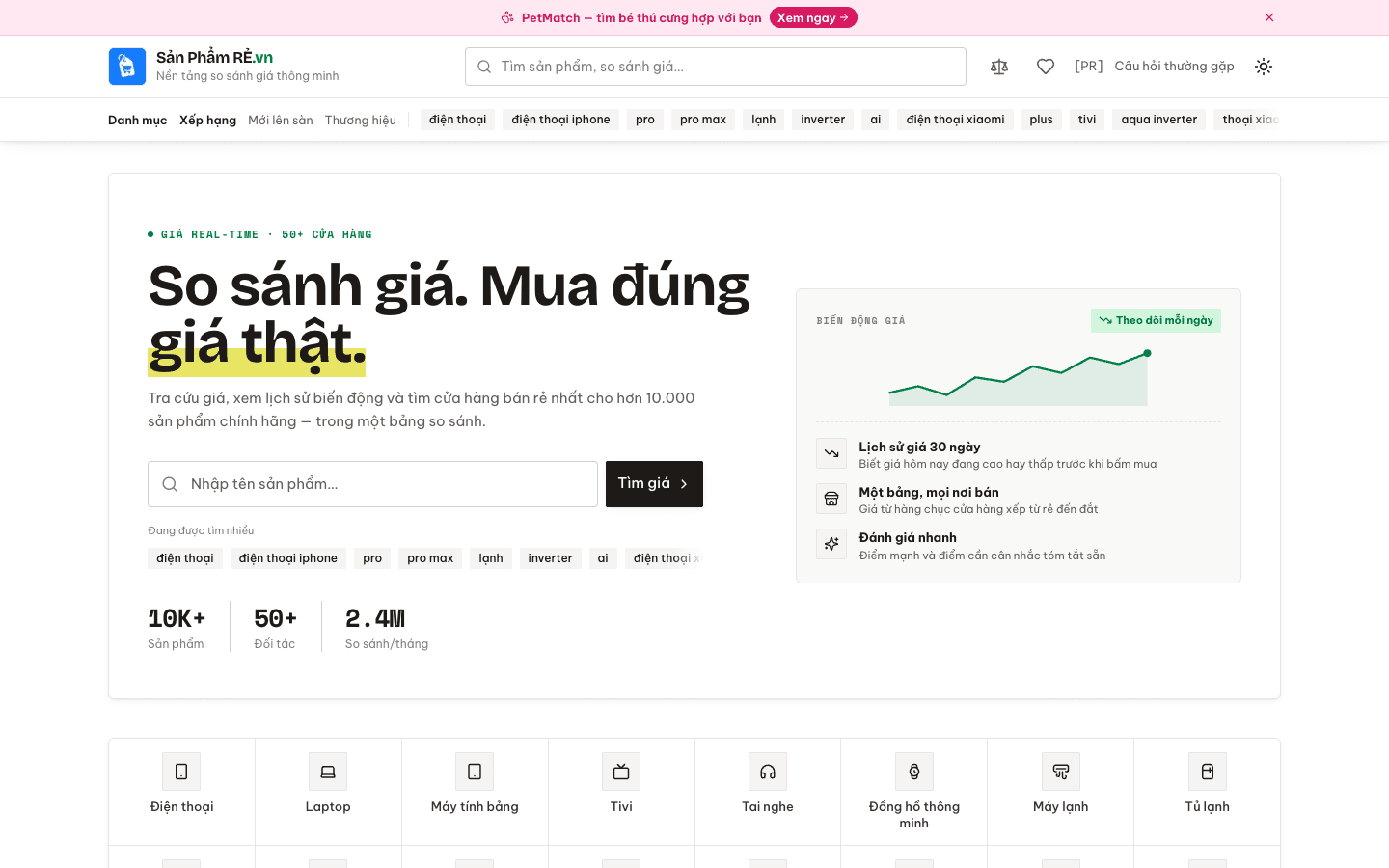Screen dimensions: 1389x868
Task: Select the điện thoại xiaomi tag in the nav bar
Action: [955, 120]
